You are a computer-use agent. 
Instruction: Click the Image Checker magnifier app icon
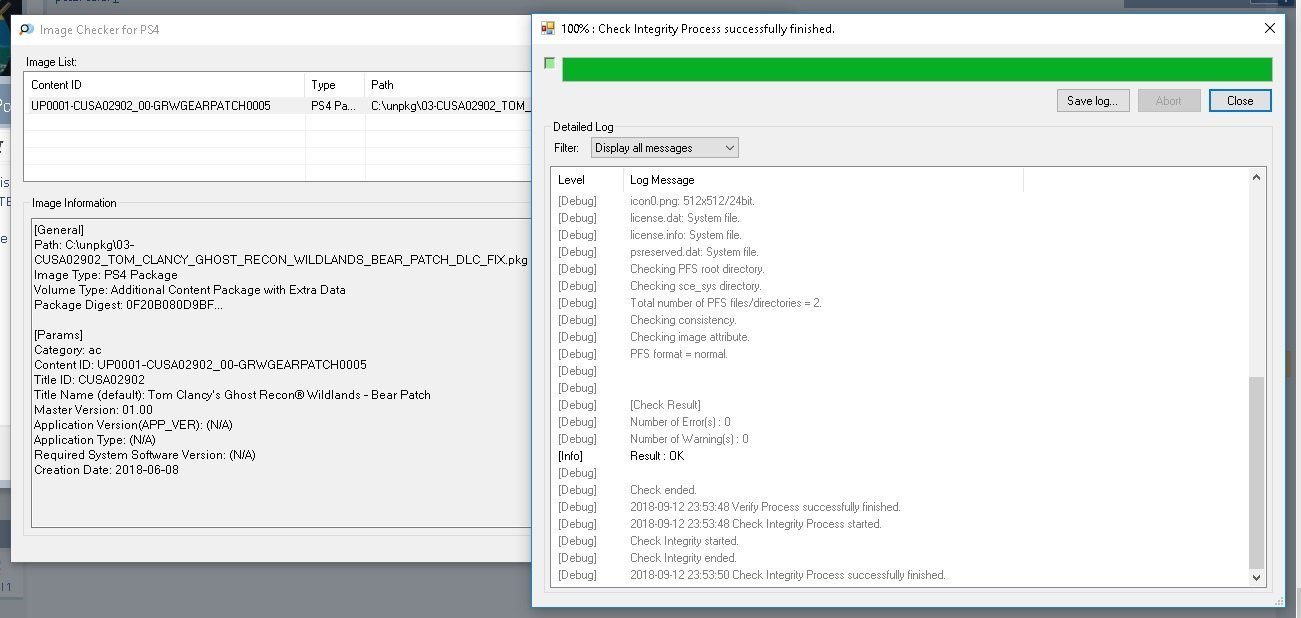(27, 29)
